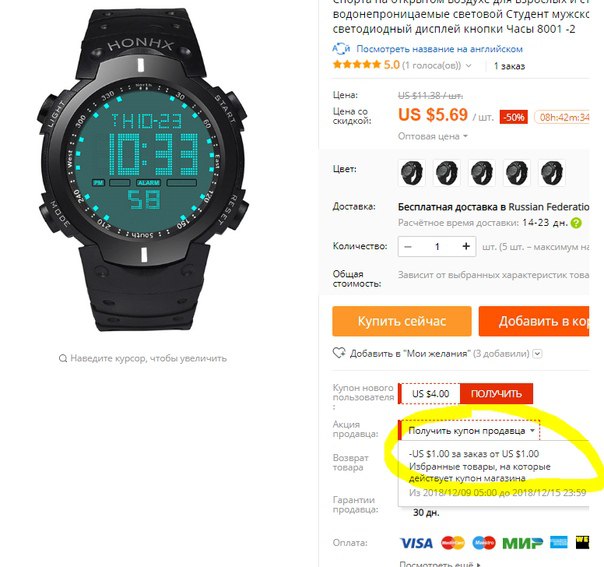Click the American Express payment icon
The image size is (604, 567).
(559, 542)
